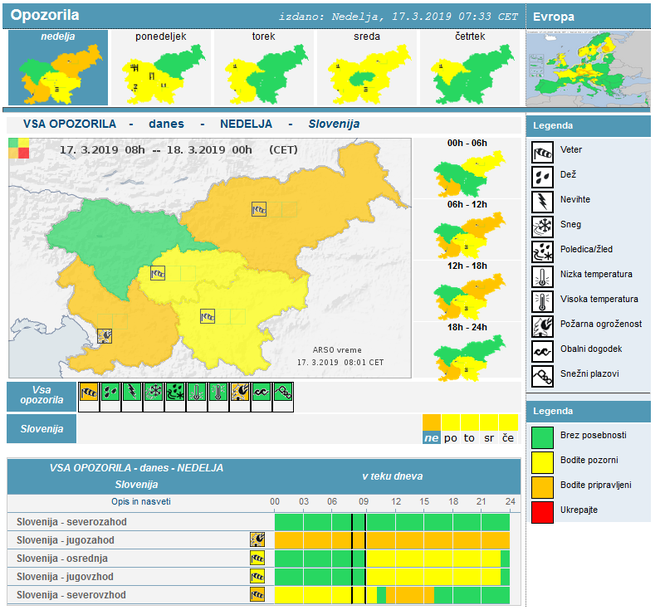Click the orange Bodite pripravljeni swatch
The height and width of the screenshot is (610, 660).
coord(542,487)
